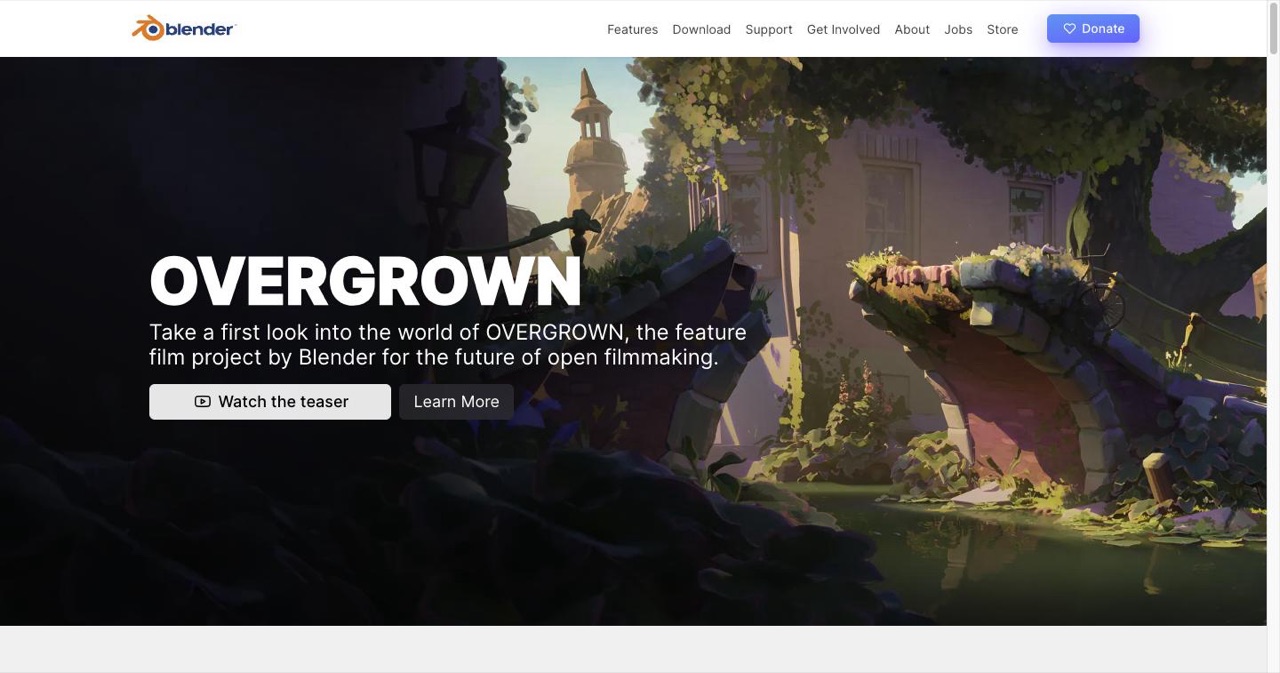The height and width of the screenshot is (673, 1280).
Task: Visit the About page
Action: coord(912,29)
